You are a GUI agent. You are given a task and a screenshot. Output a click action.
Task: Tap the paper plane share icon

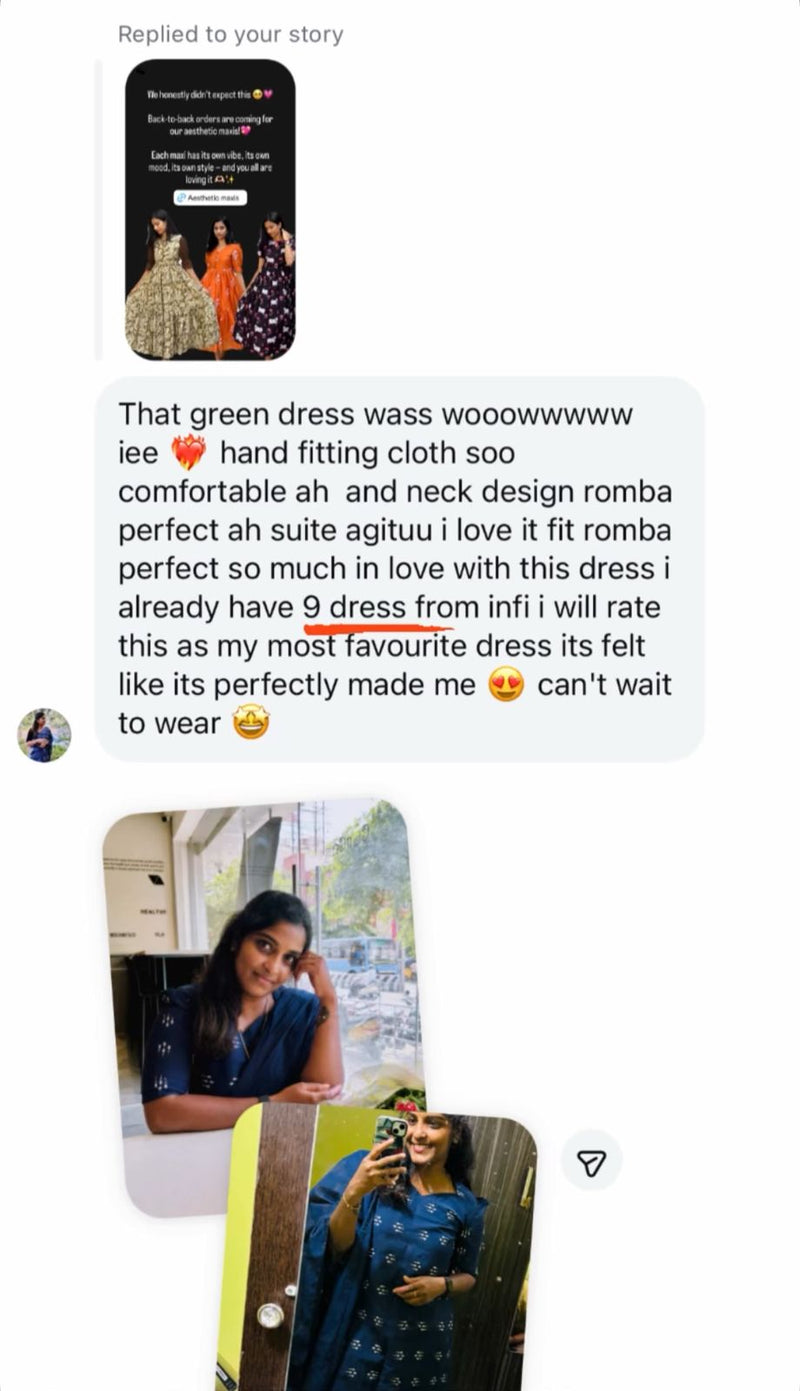[x=591, y=1162]
